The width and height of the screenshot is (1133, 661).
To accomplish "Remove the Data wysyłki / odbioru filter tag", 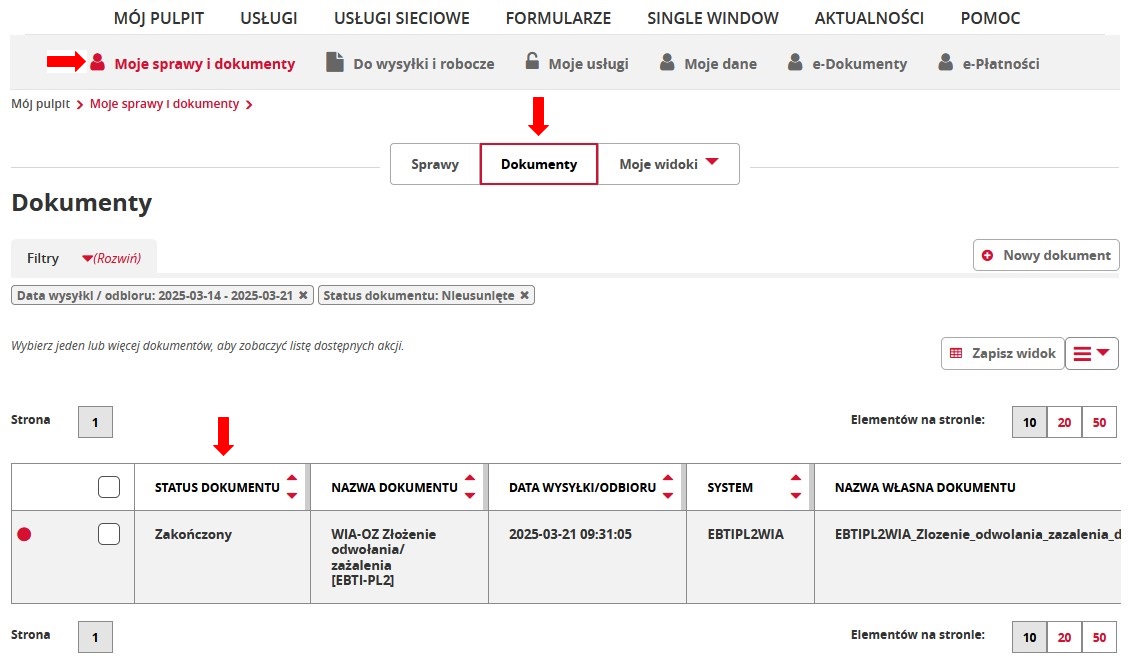I will (x=304, y=295).
